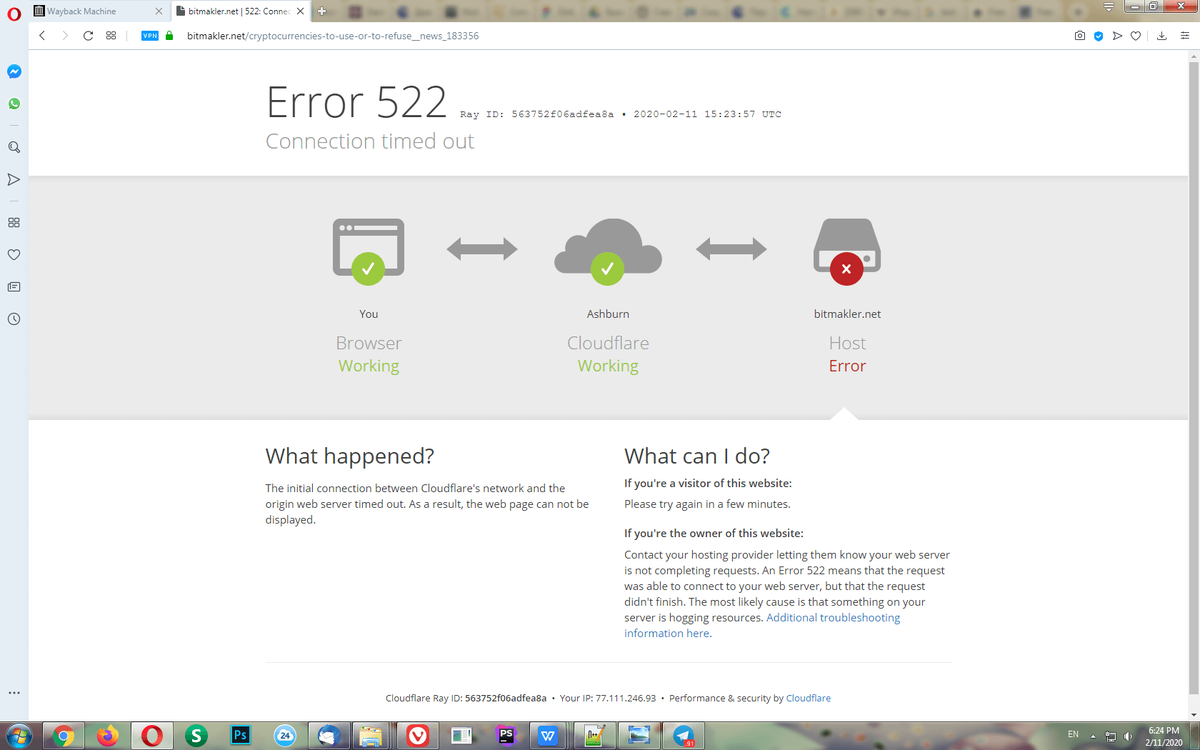Screen dimensions: 1200x750
Task: Open My Flow arrow icon in sidebar
Action: (14, 181)
